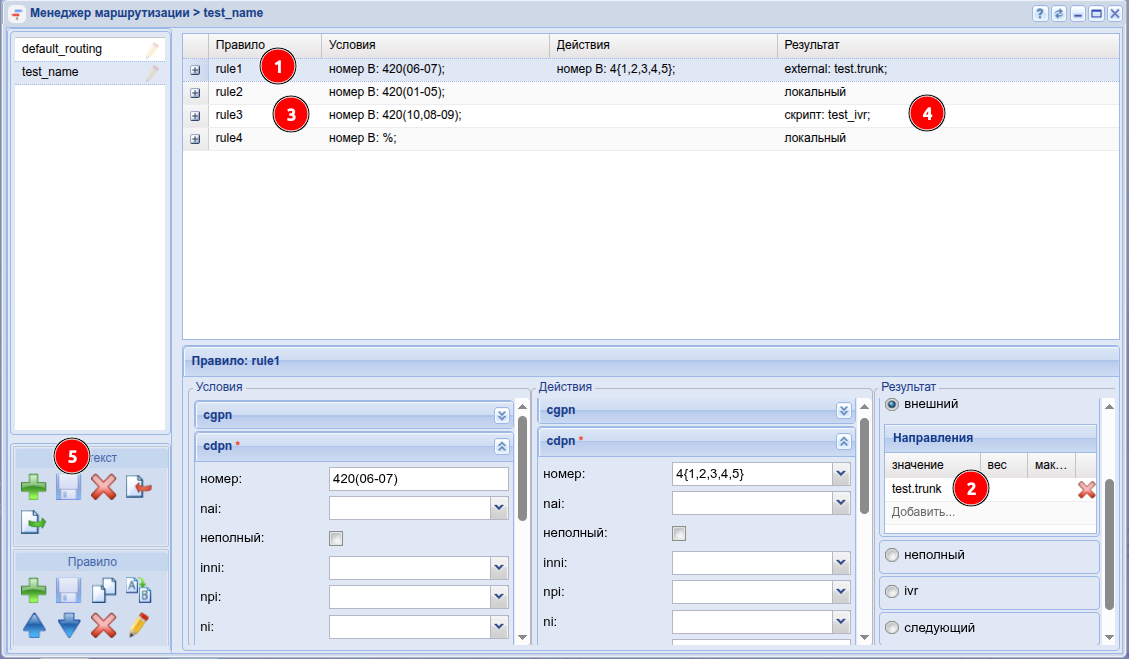Add a new context with green plus
The height and width of the screenshot is (659, 1129).
tap(34, 487)
